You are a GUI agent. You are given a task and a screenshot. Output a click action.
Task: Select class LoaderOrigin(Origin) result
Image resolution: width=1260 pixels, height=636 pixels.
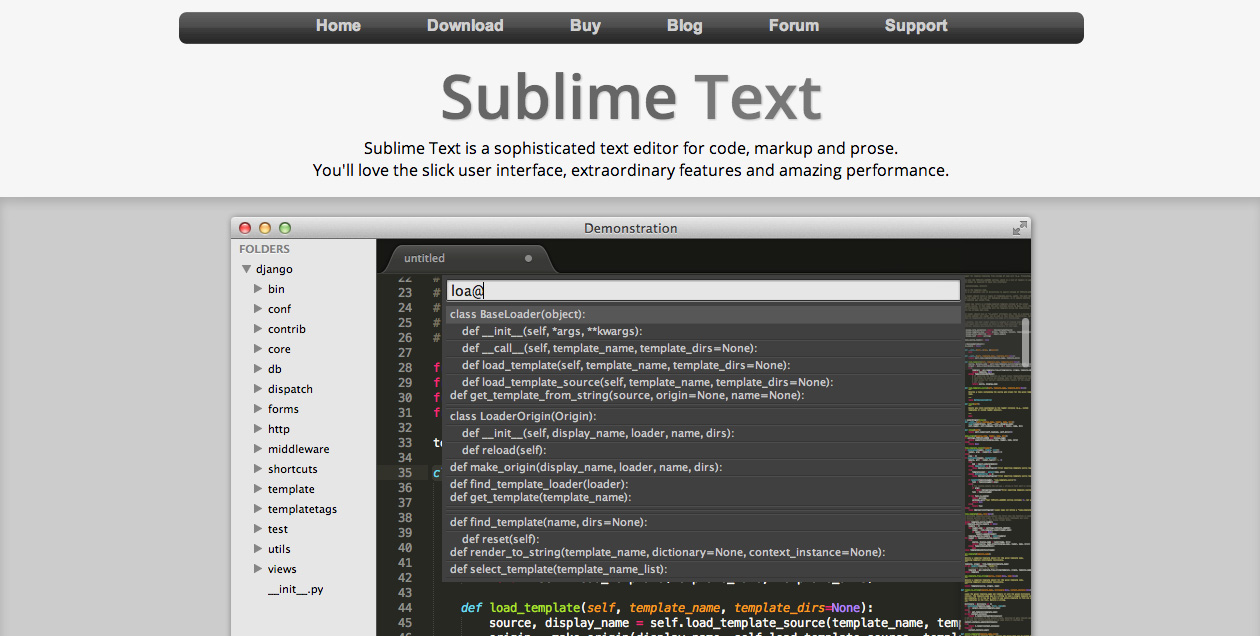pyautogui.click(x=702, y=416)
